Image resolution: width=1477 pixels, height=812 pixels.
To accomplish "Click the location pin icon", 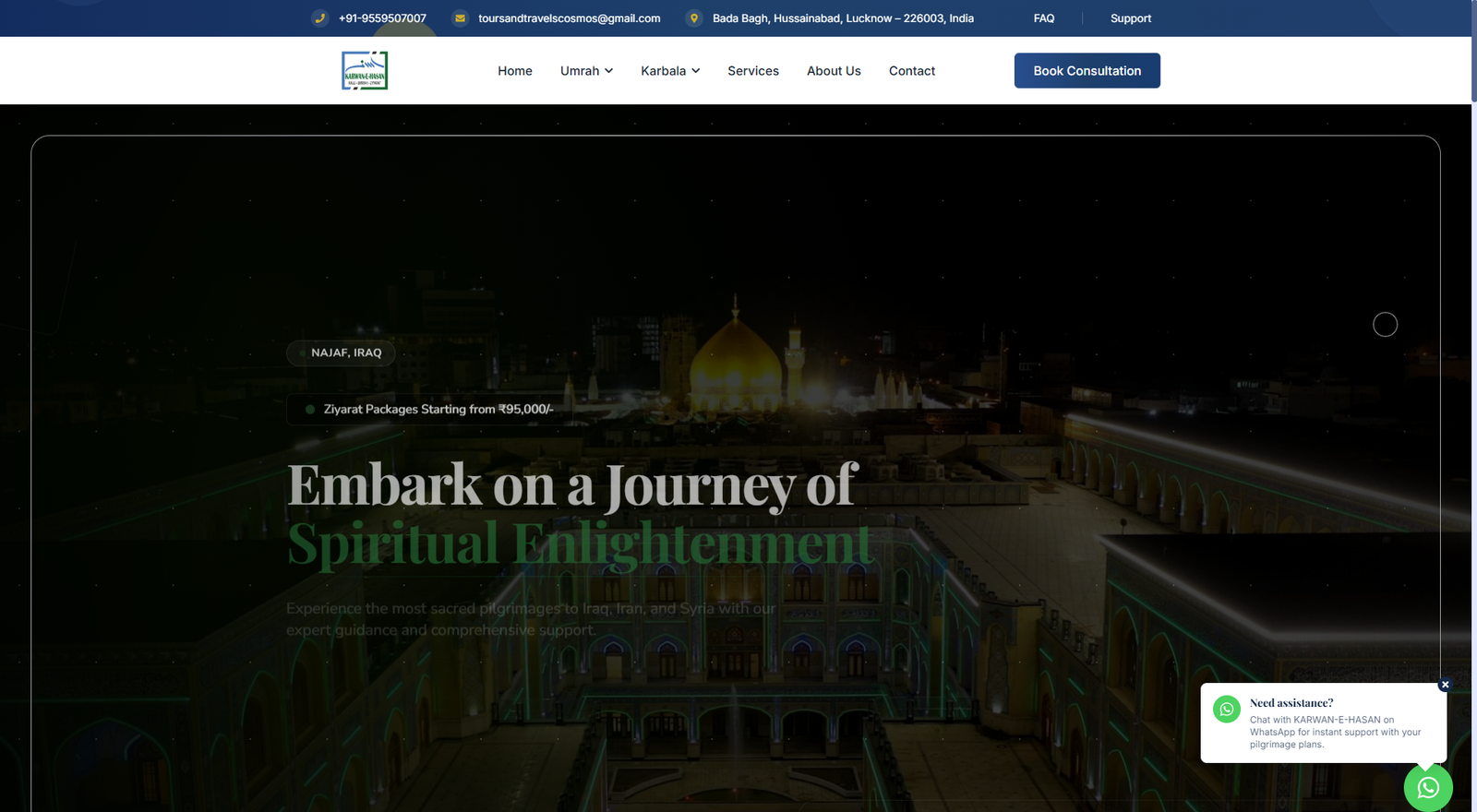I will pyautogui.click(x=694, y=18).
